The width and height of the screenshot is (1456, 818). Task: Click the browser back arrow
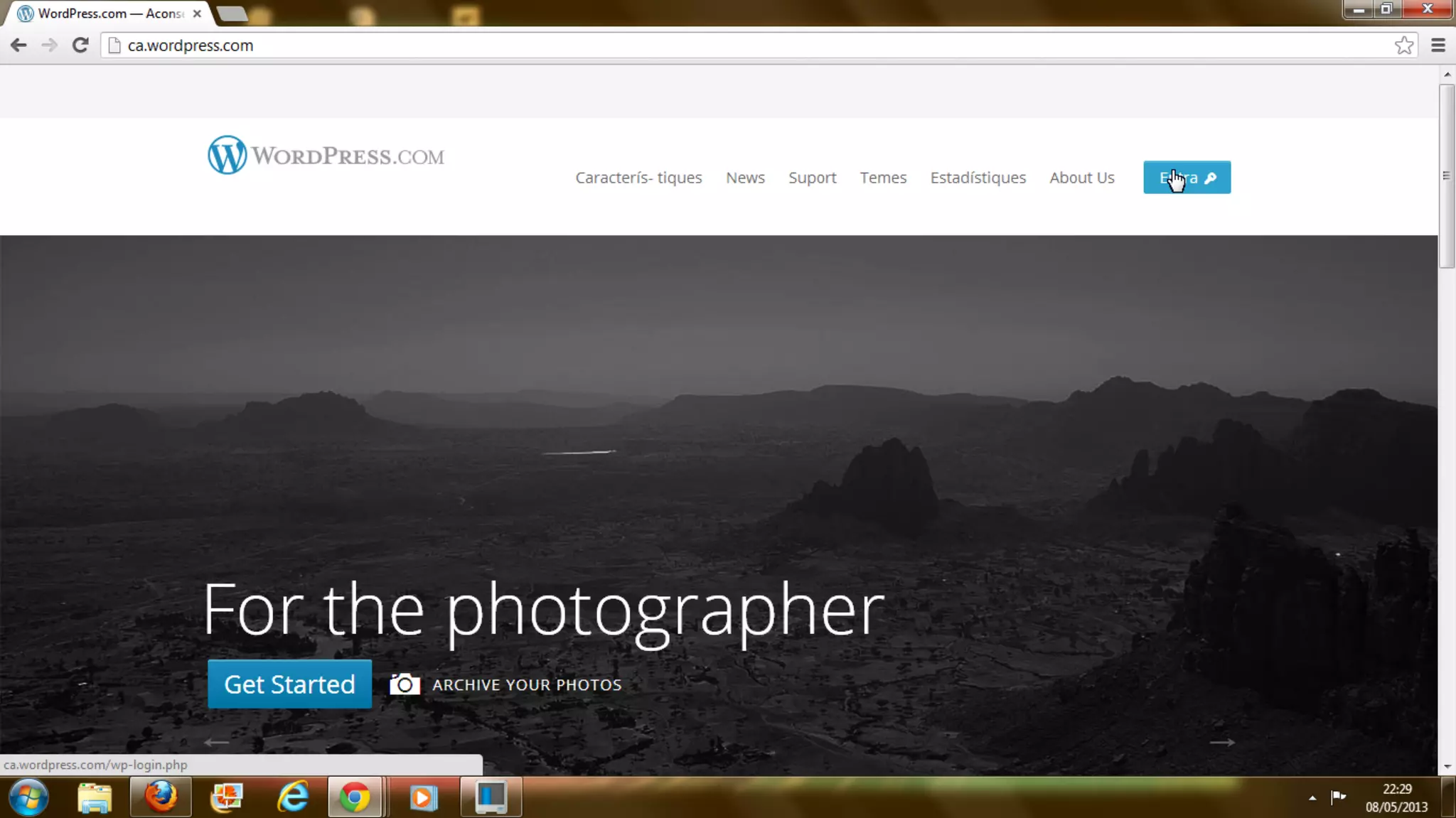coord(18,45)
